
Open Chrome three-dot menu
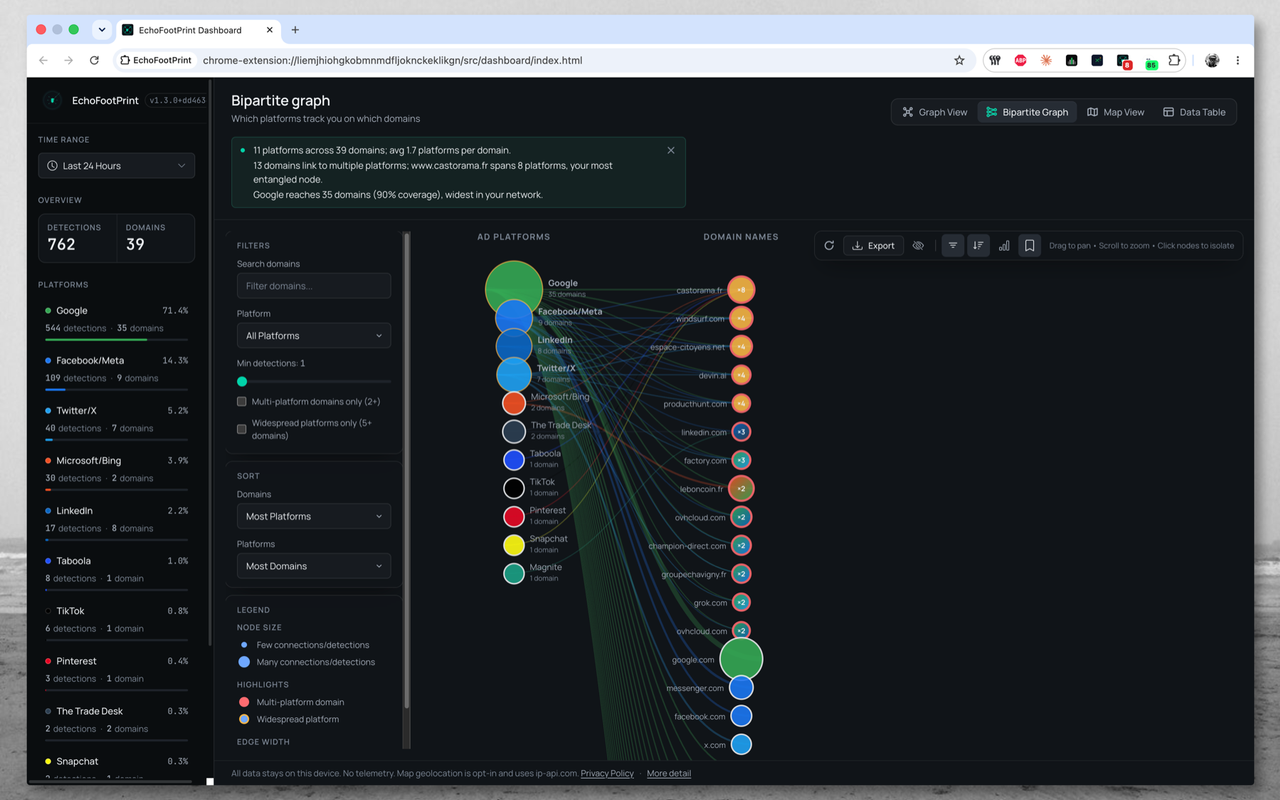pyautogui.click(x=1238, y=60)
